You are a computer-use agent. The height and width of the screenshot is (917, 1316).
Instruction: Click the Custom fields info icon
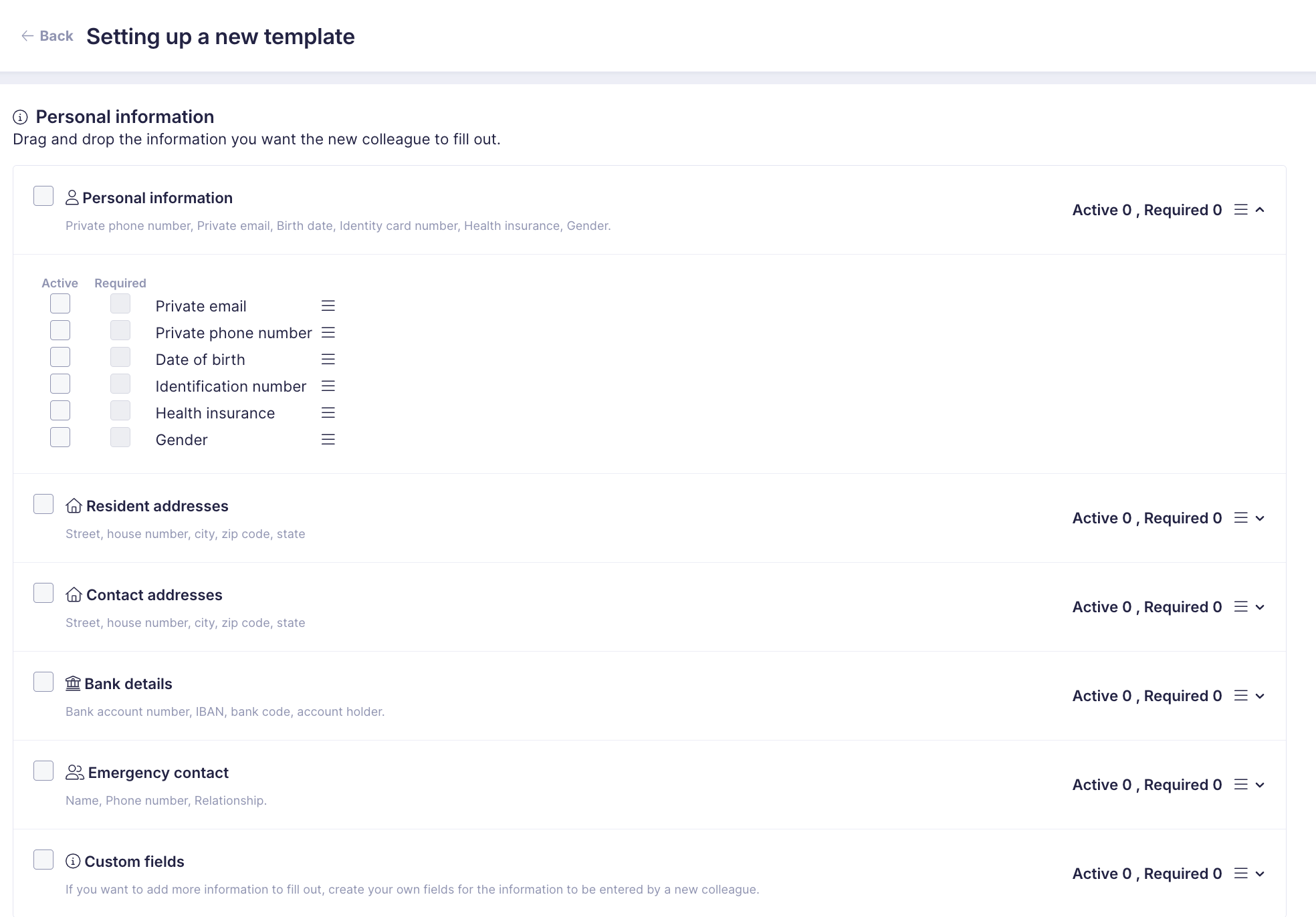click(73, 862)
